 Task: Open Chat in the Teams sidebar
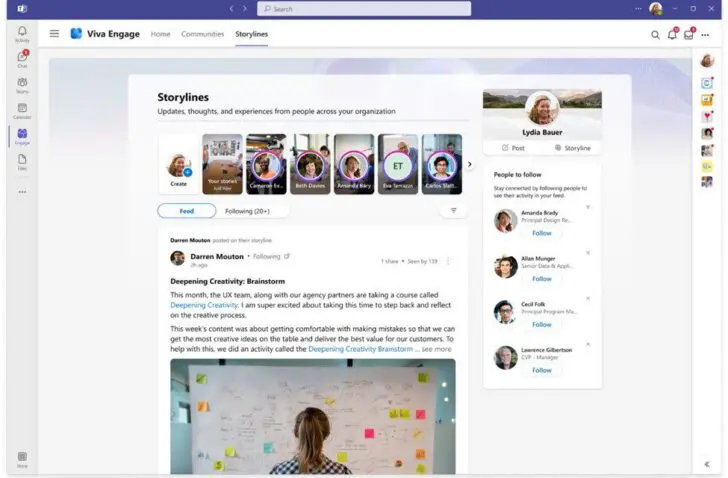22,59
